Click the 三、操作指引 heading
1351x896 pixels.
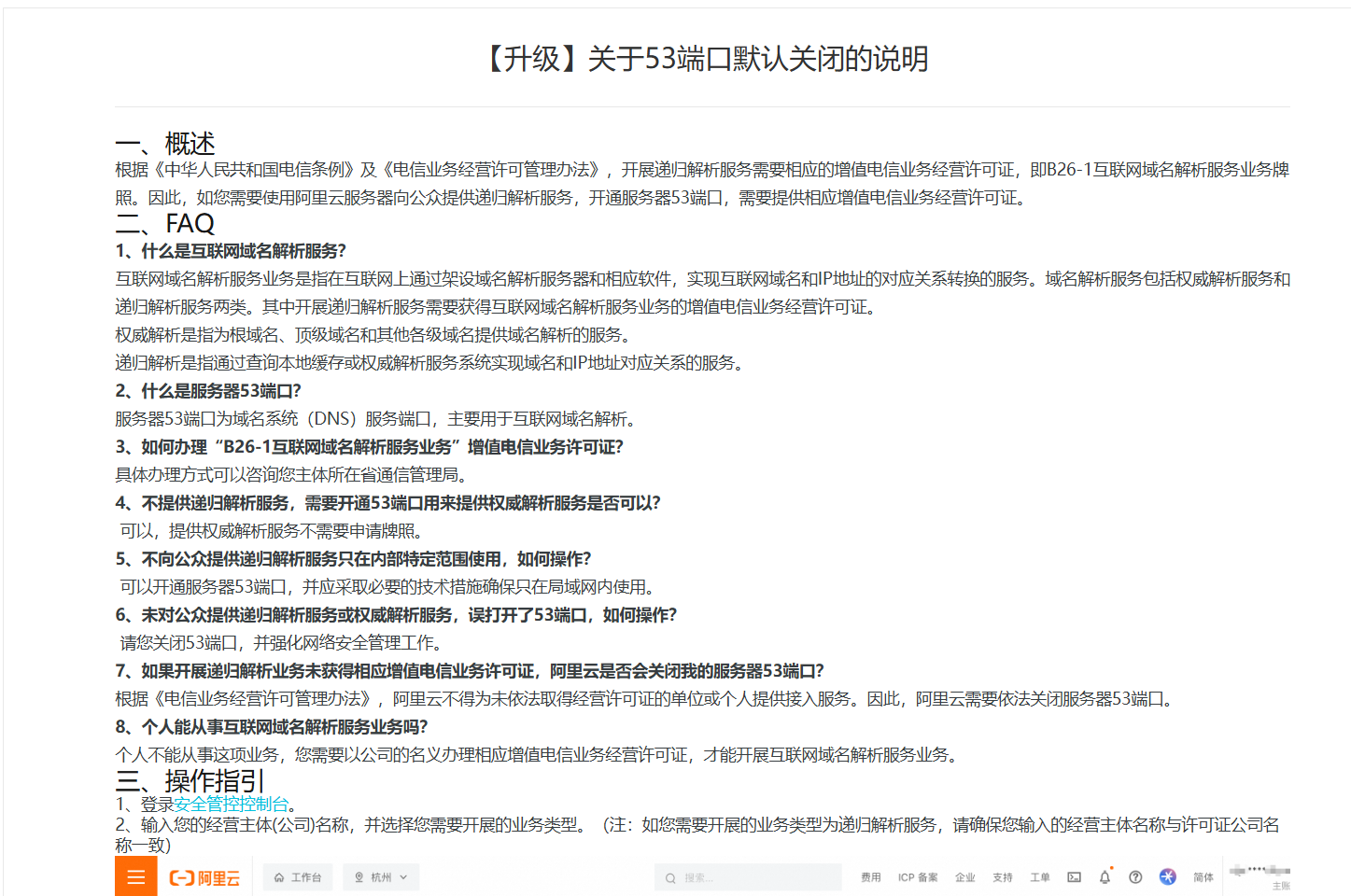coord(190,780)
